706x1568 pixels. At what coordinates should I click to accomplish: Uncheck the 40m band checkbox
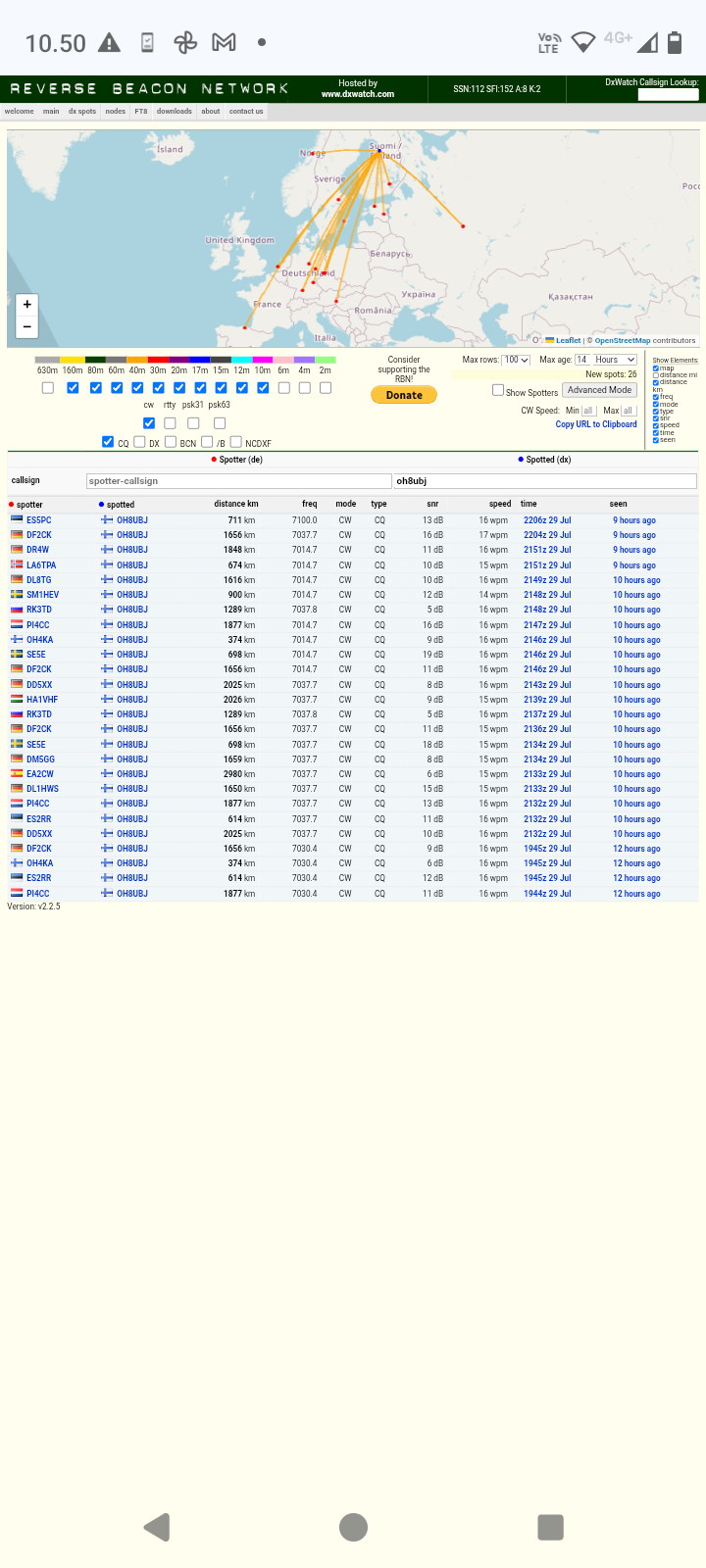[x=137, y=388]
